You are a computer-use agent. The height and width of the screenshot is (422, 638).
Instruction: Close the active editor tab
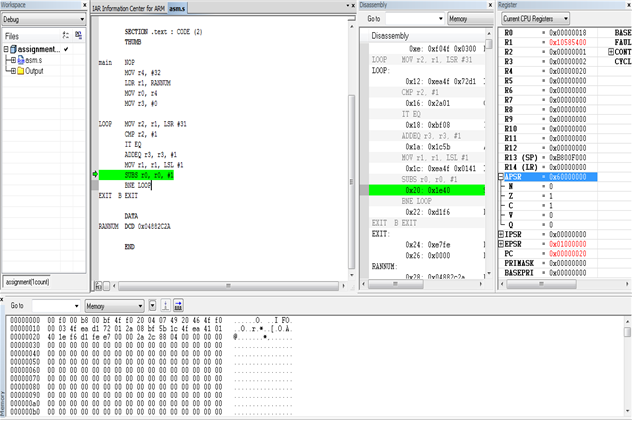tap(353, 5)
